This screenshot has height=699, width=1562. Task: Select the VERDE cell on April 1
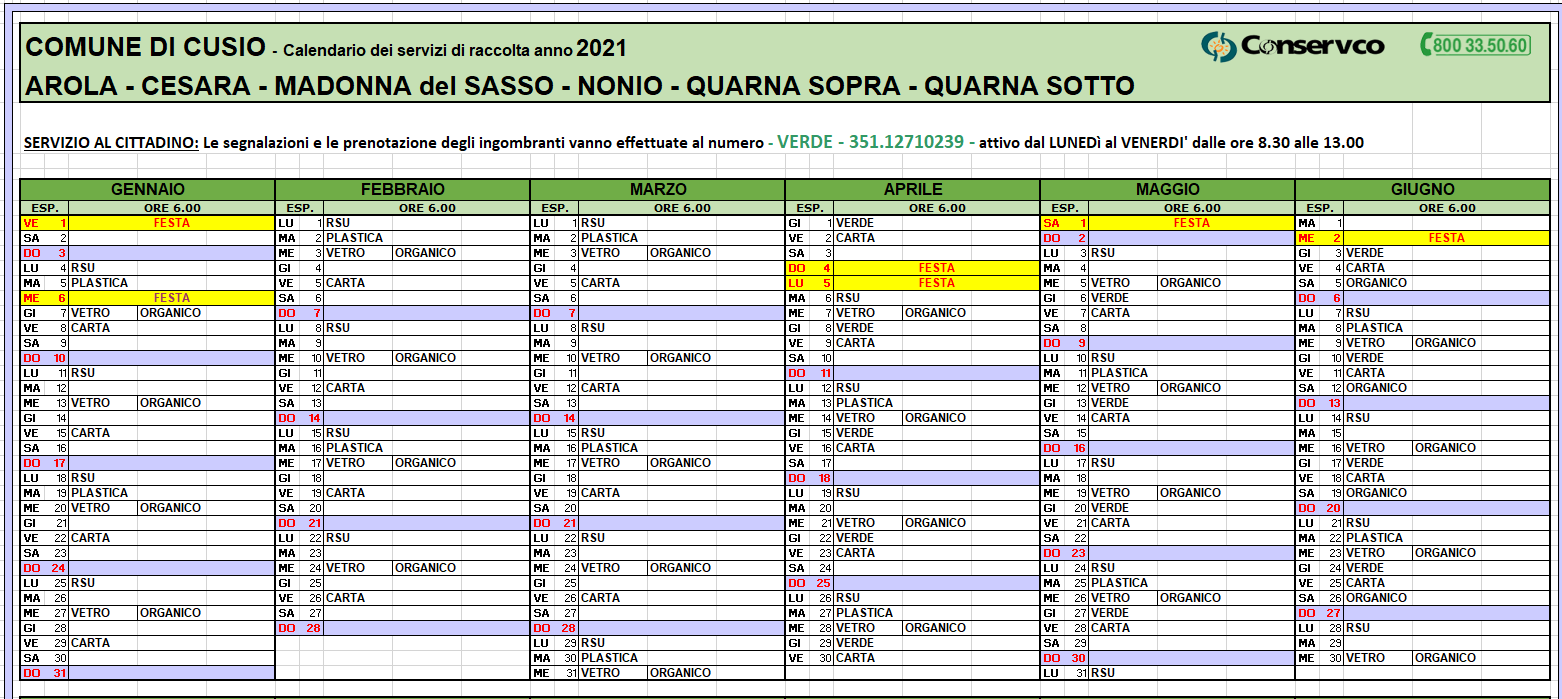[855, 223]
